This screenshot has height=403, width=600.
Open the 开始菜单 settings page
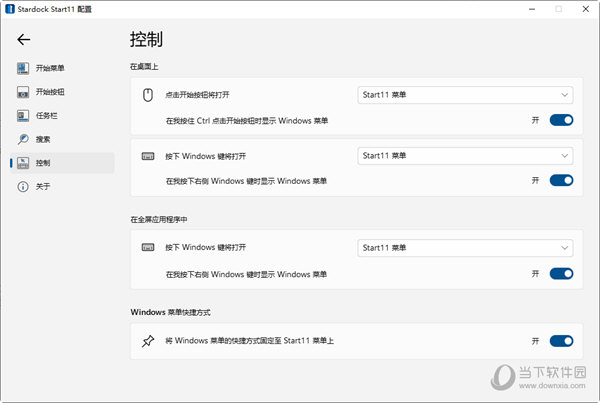[x=62, y=68]
